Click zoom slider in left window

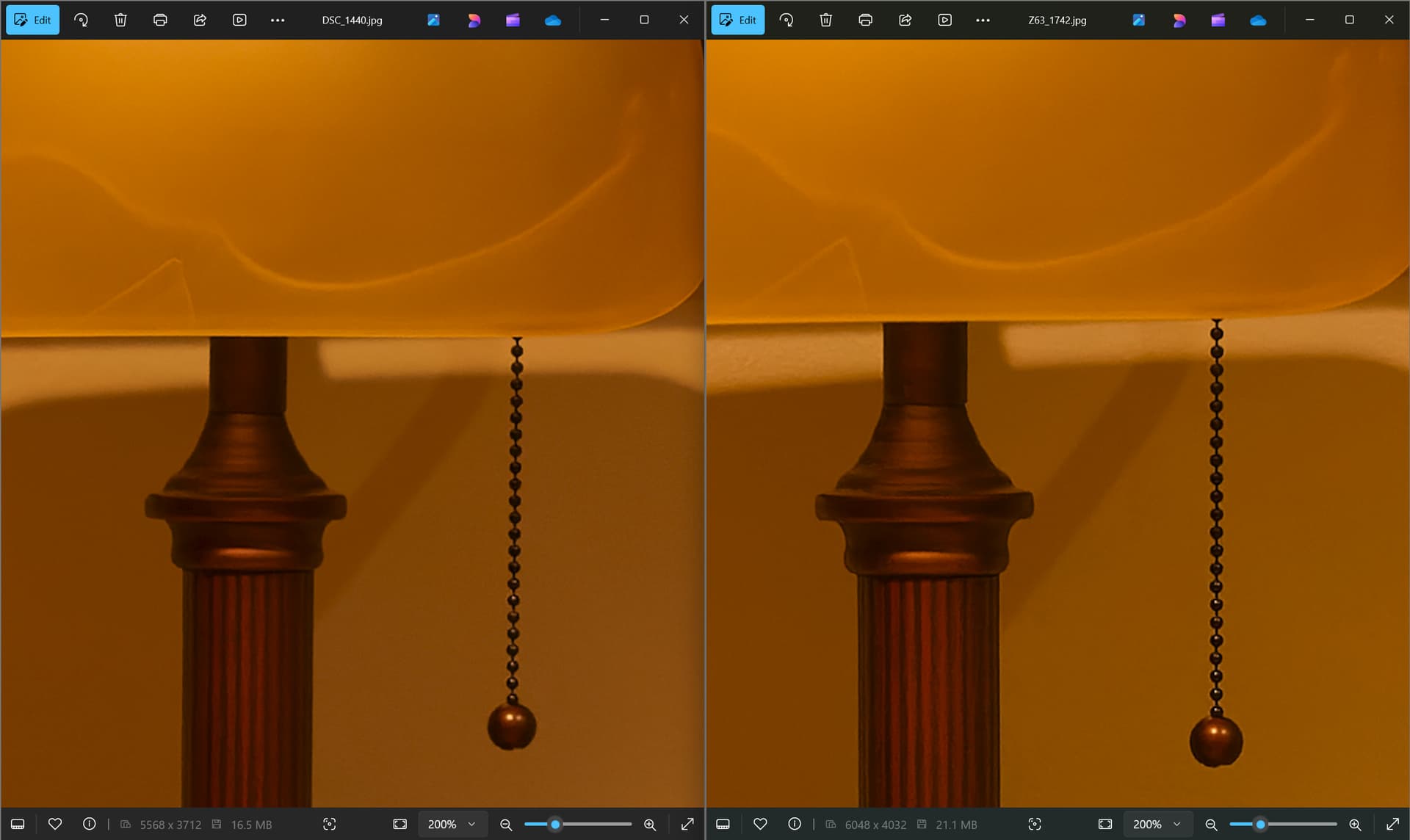577,824
